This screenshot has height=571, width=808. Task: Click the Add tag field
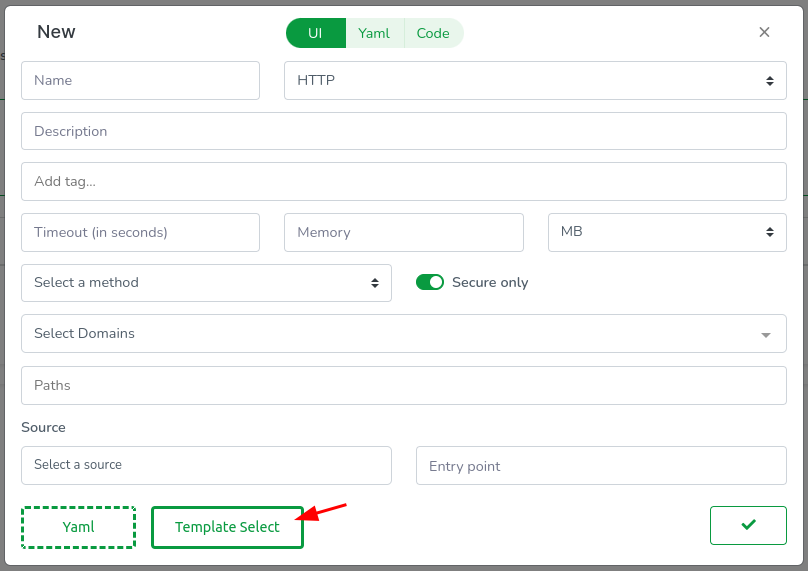pos(403,182)
